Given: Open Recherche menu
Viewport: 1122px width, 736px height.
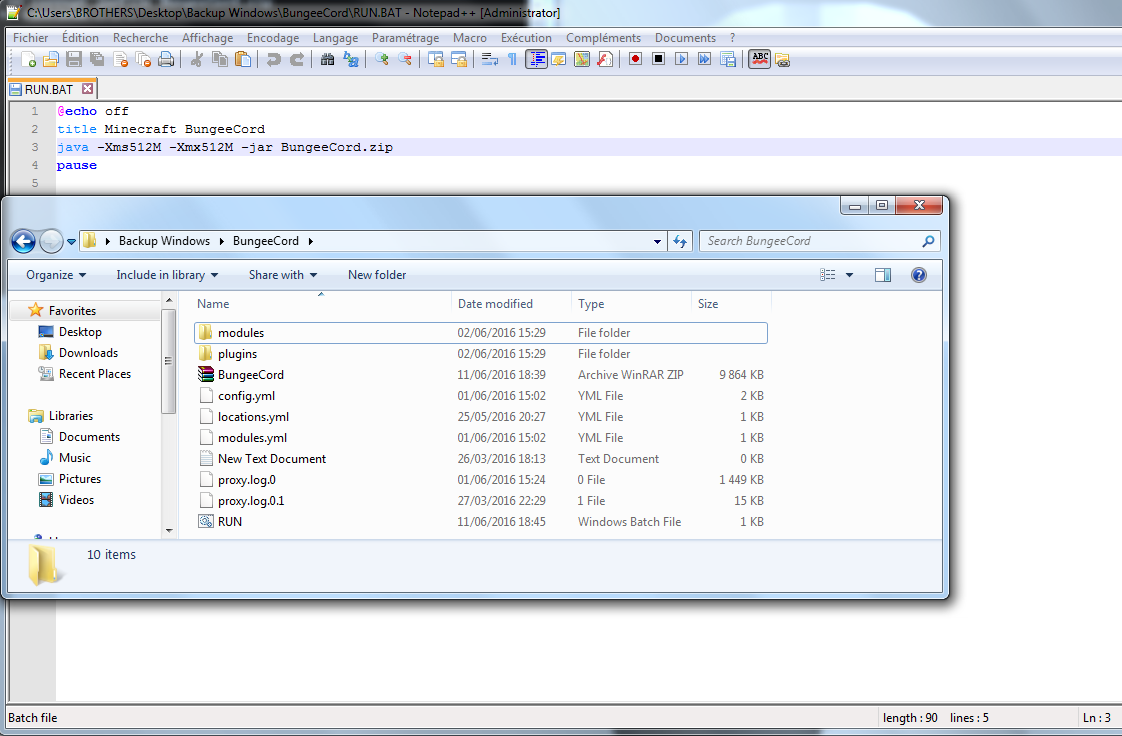Looking at the screenshot, I should tap(140, 38).
